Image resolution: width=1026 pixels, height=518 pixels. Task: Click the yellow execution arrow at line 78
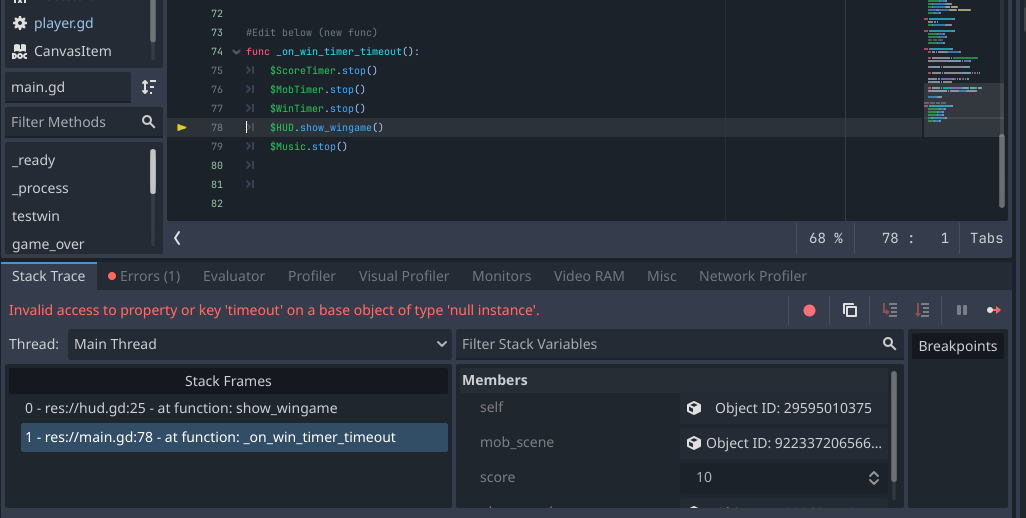click(182, 128)
